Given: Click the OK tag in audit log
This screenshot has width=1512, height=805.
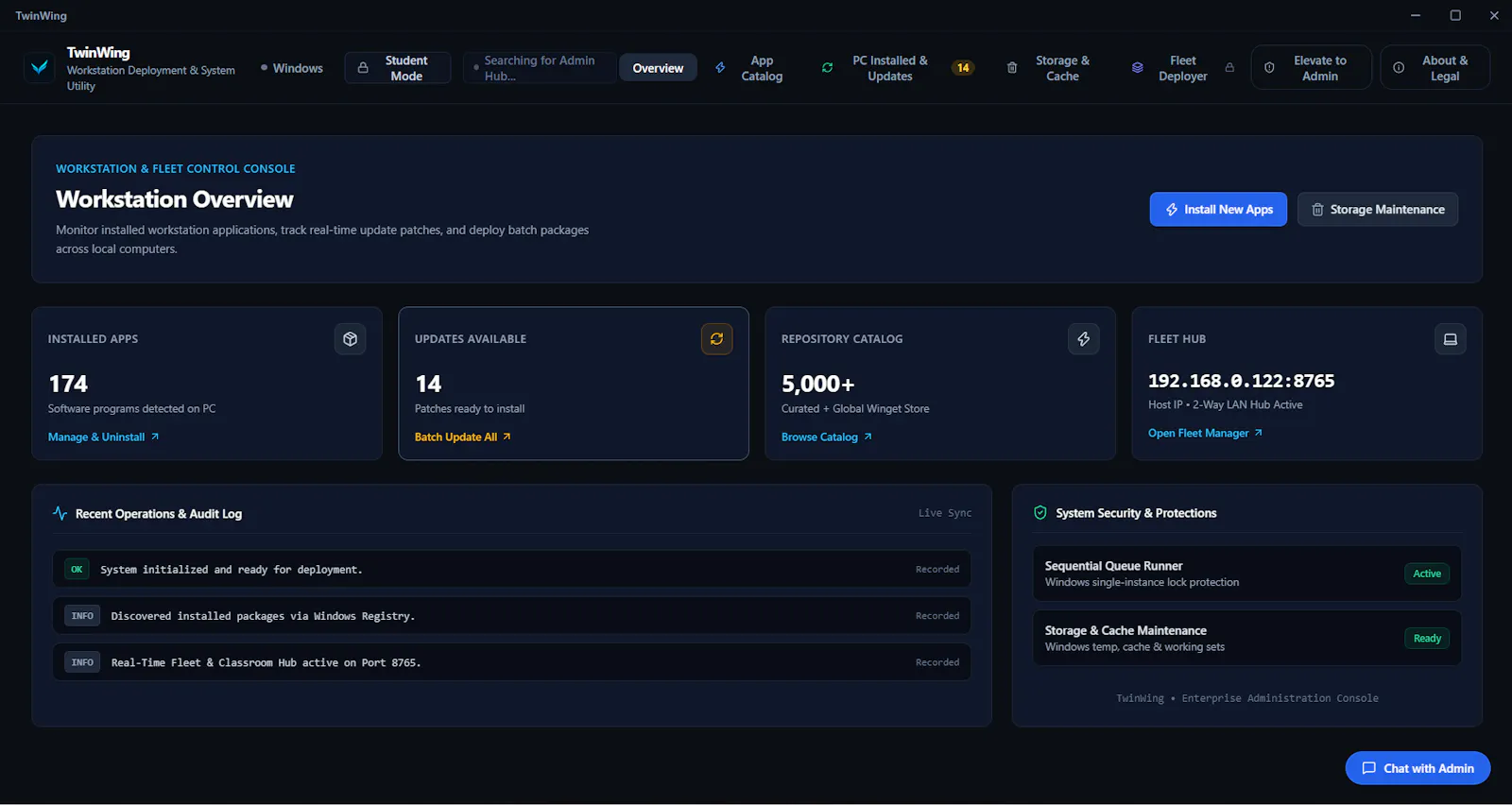Looking at the screenshot, I should 77,569.
